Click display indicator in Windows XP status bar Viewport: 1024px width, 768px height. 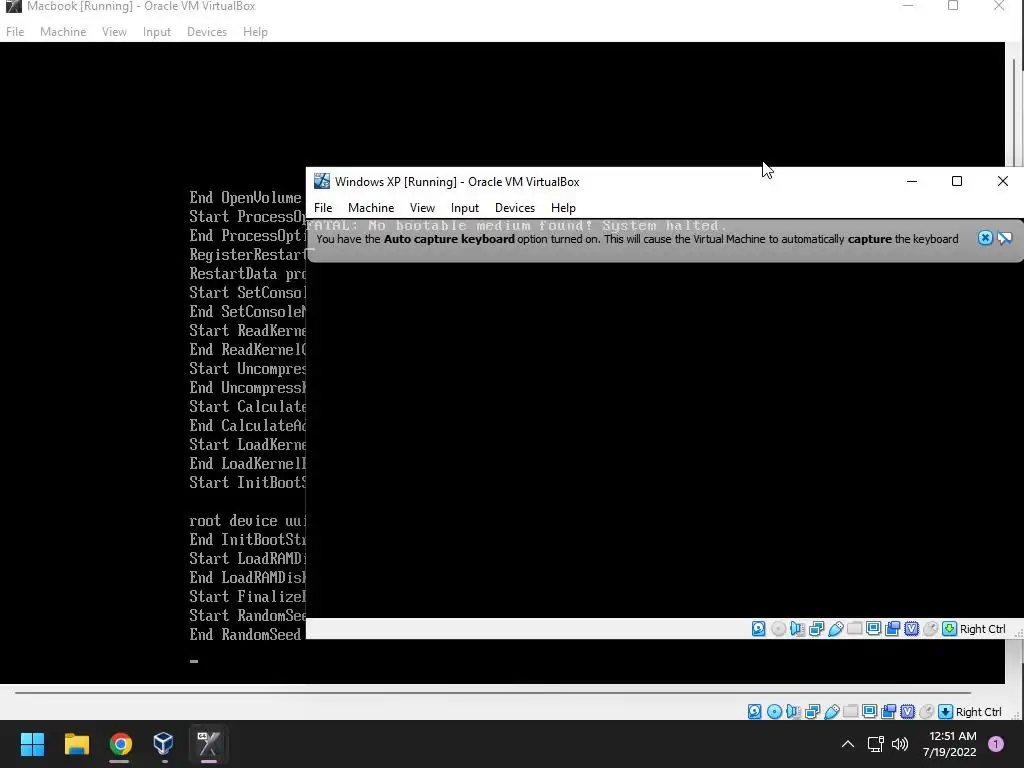tap(873, 629)
